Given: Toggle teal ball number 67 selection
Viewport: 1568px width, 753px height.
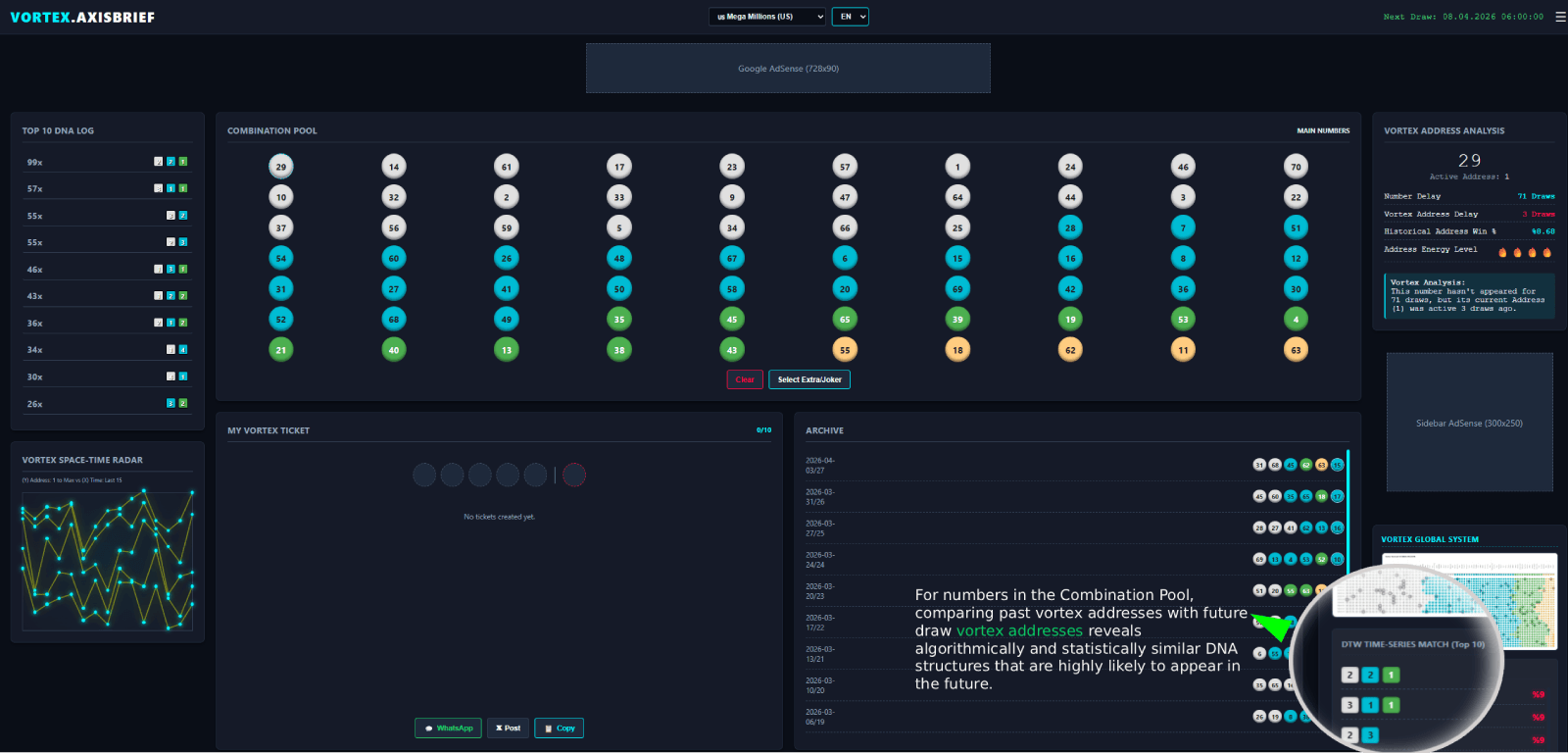Looking at the screenshot, I should point(732,258).
